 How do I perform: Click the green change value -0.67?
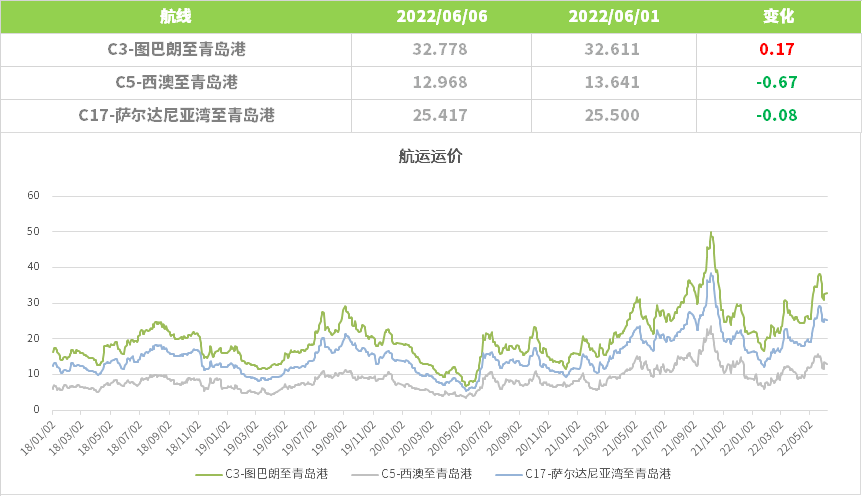[777, 82]
